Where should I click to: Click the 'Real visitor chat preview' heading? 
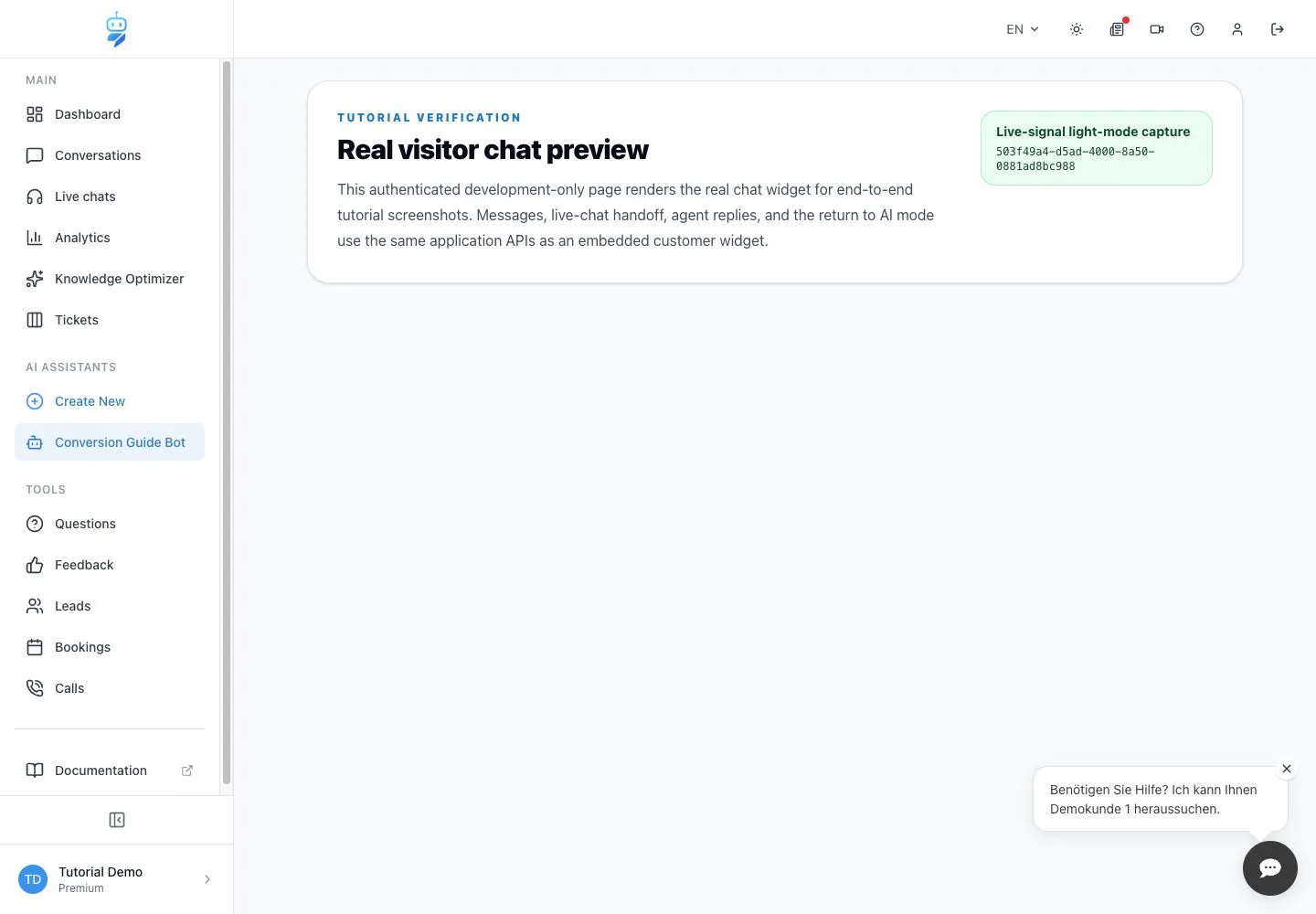pyautogui.click(x=493, y=150)
